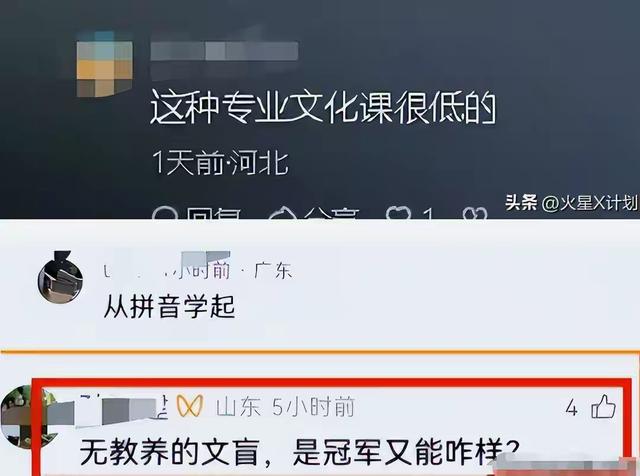
Task: Tap the like count 4
Action: point(572,408)
